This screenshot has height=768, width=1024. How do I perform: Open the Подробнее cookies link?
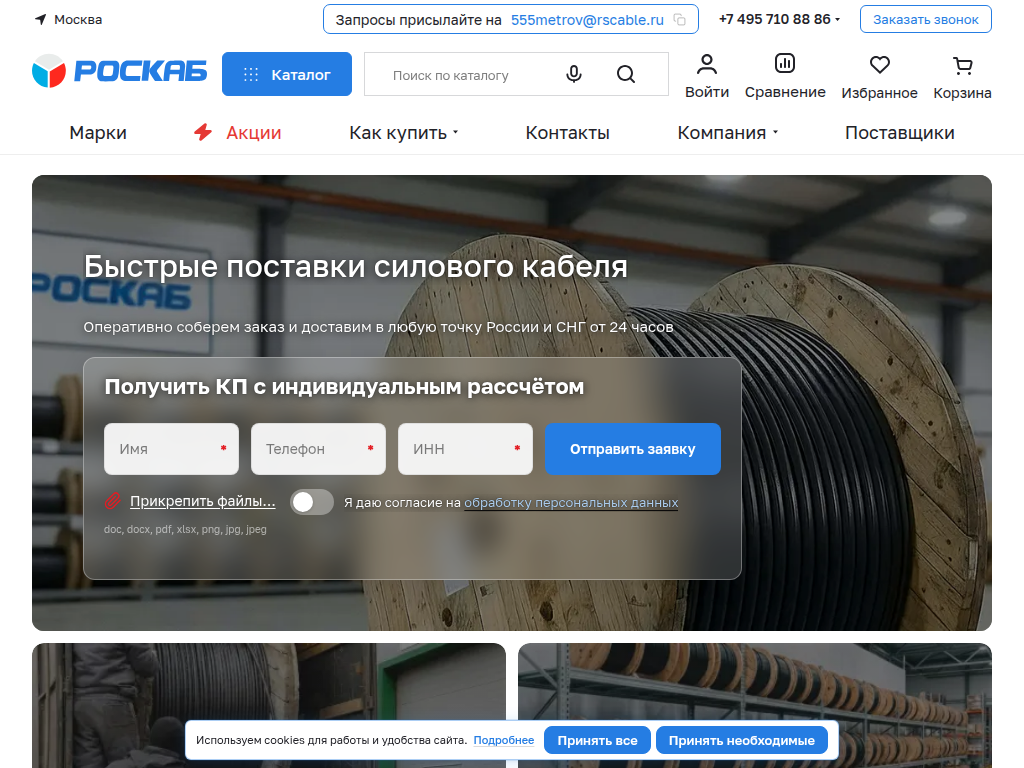tap(504, 740)
